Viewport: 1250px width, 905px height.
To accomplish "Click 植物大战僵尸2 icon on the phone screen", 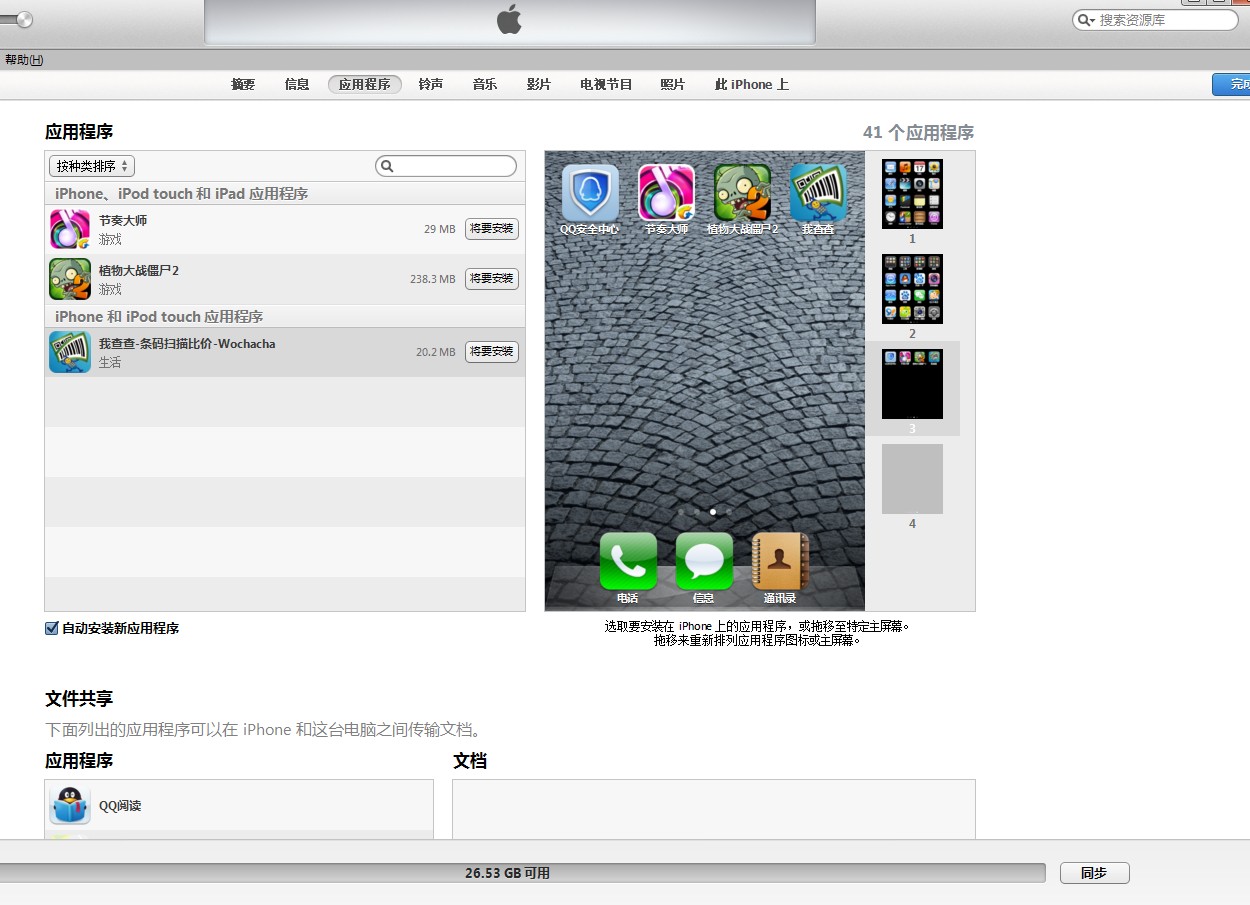I will pos(742,193).
